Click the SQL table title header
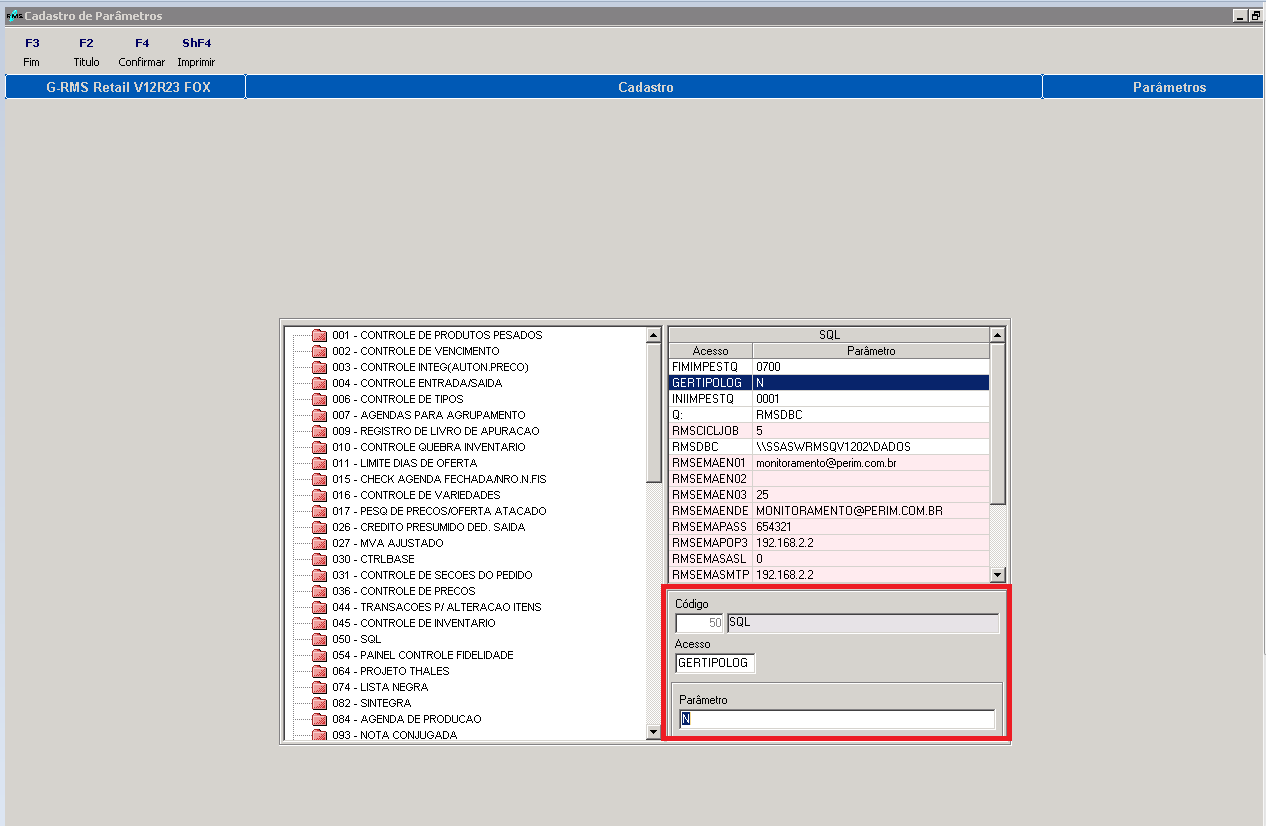This screenshot has height=826, width=1266. [x=829, y=335]
